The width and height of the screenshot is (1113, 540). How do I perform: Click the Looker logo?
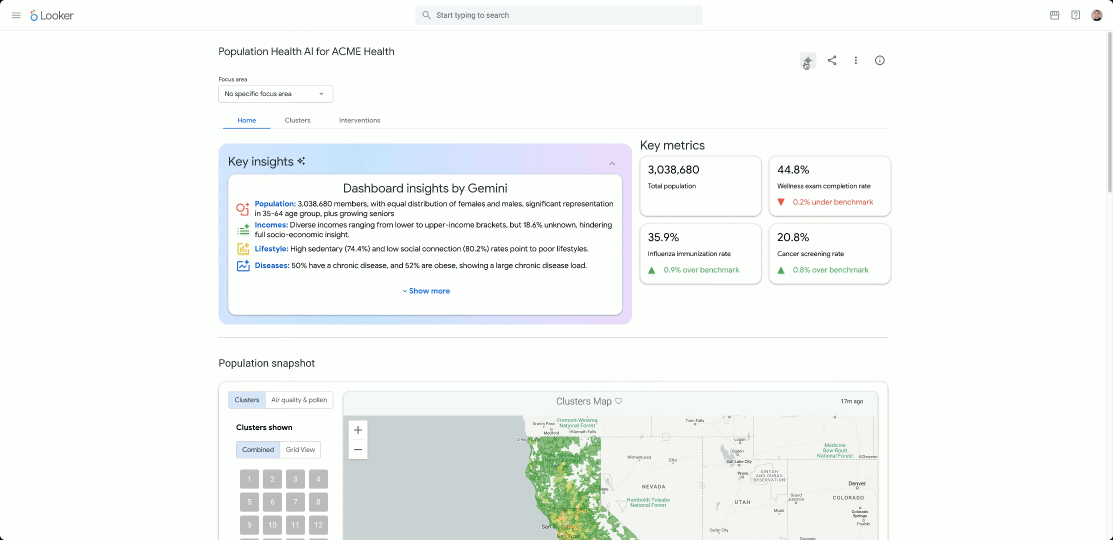[52, 15]
